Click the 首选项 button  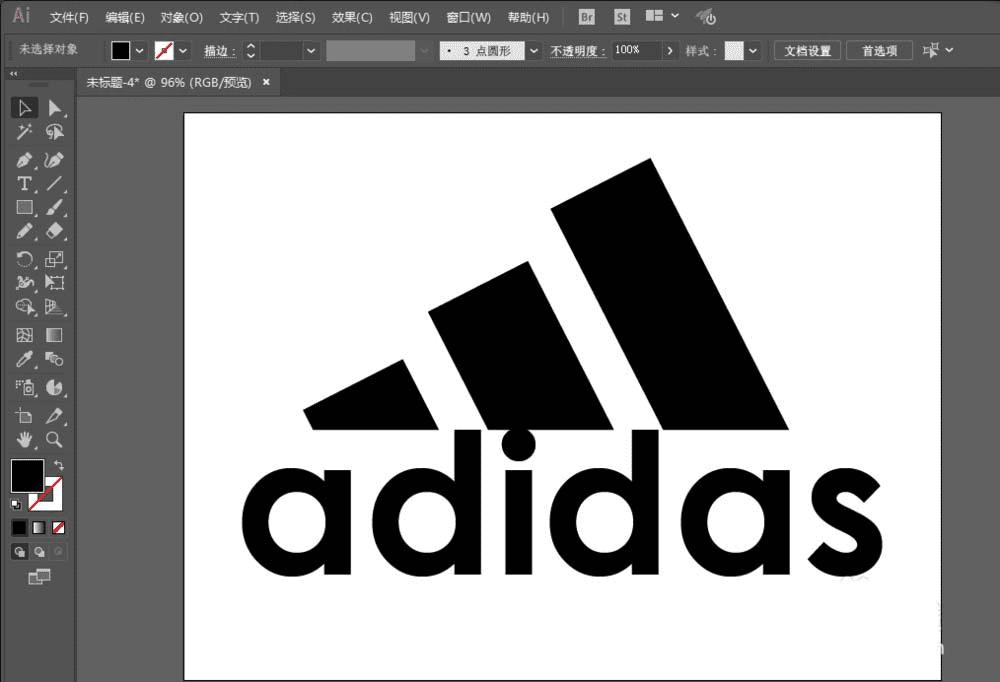(x=879, y=51)
